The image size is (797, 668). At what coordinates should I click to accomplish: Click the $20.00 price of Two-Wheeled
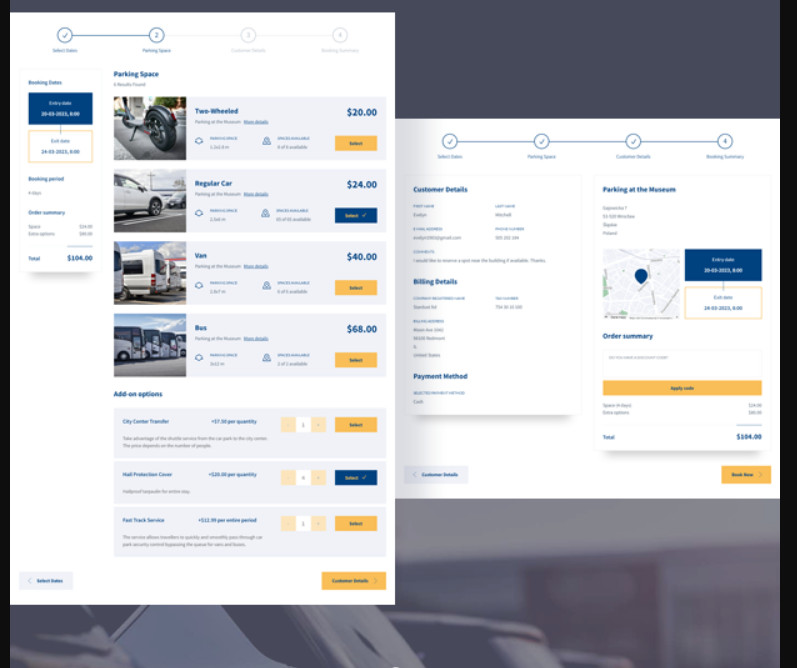[362, 112]
